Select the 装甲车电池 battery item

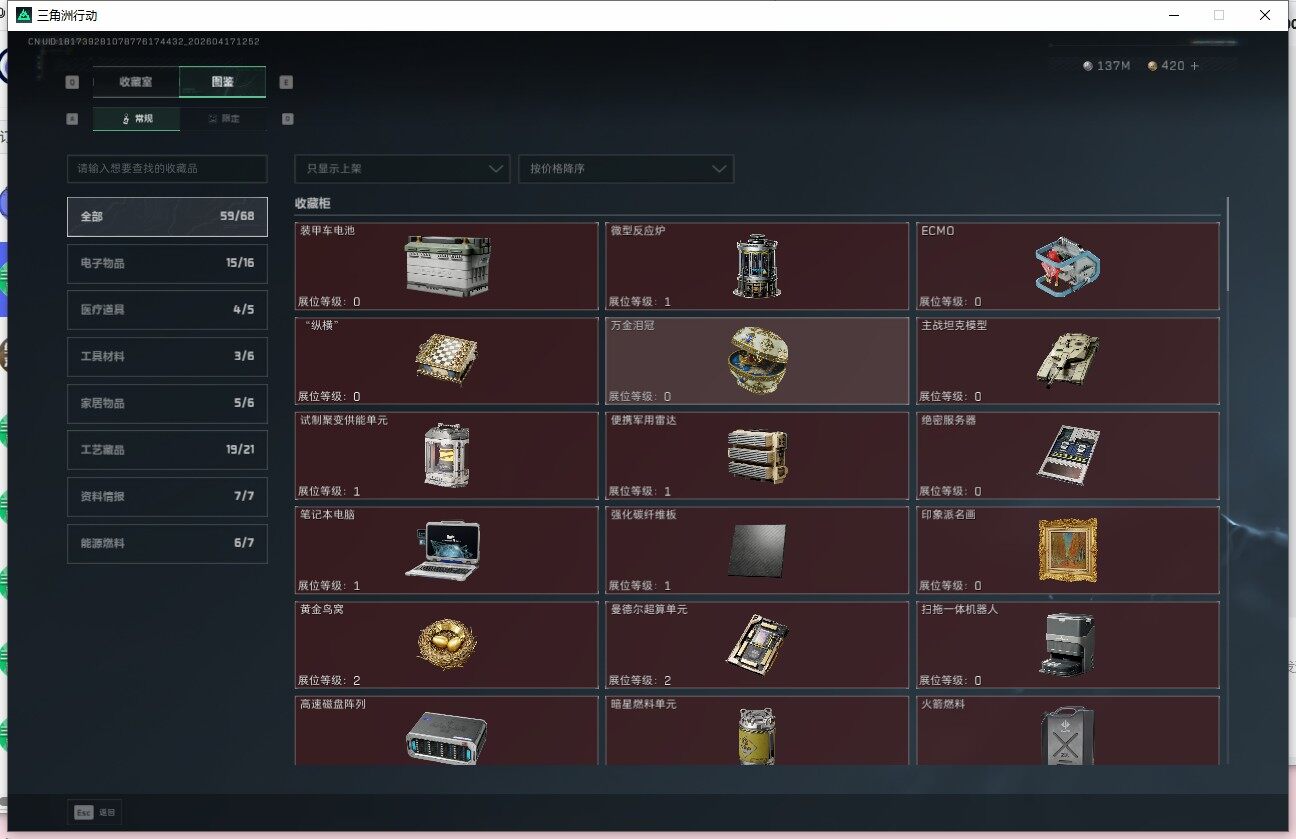click(x=446, y=266)
